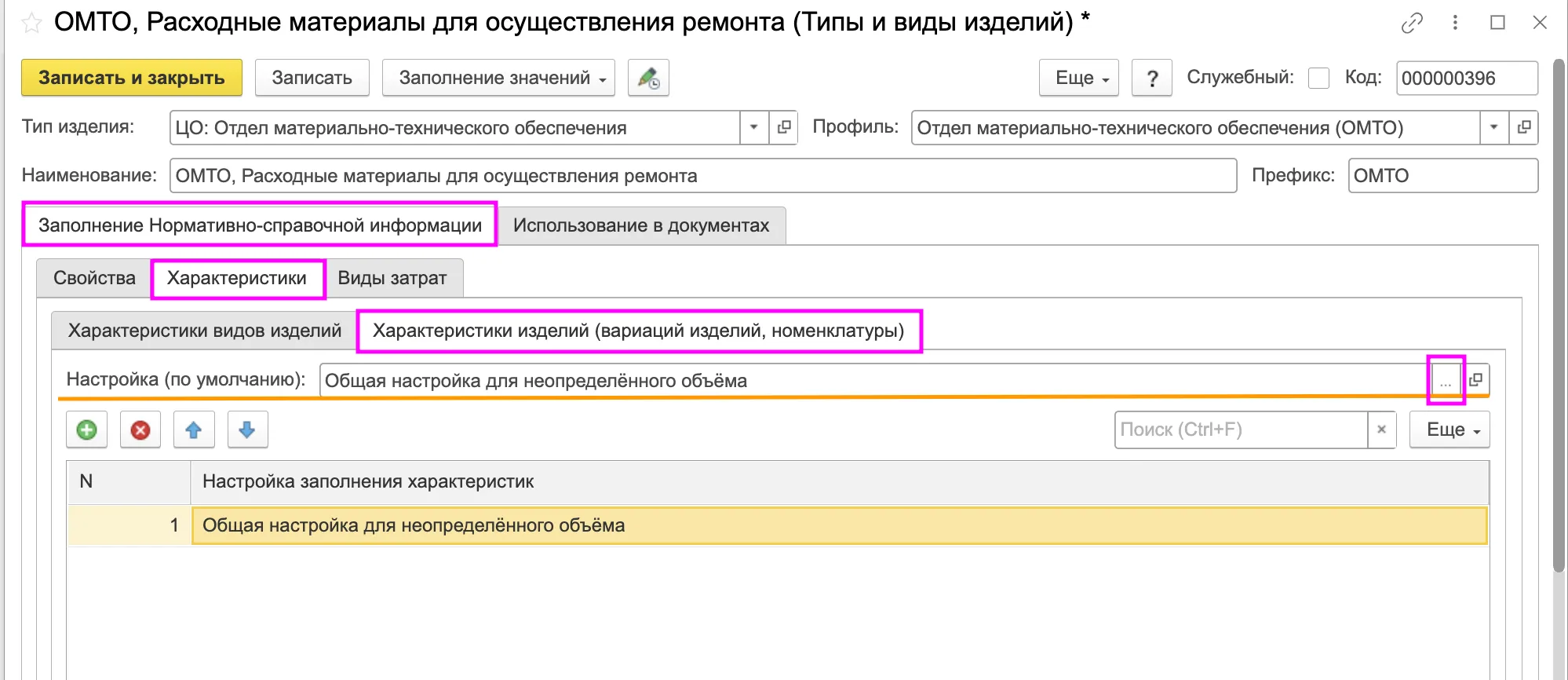Click the edit history pencil icon
1568x680 pixels.
point(648,78)
